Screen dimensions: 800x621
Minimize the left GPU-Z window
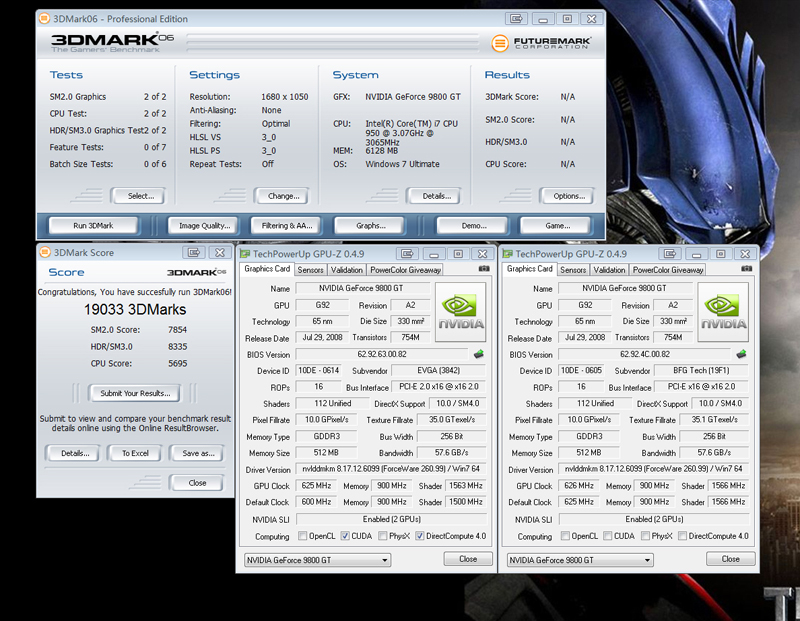434,254
